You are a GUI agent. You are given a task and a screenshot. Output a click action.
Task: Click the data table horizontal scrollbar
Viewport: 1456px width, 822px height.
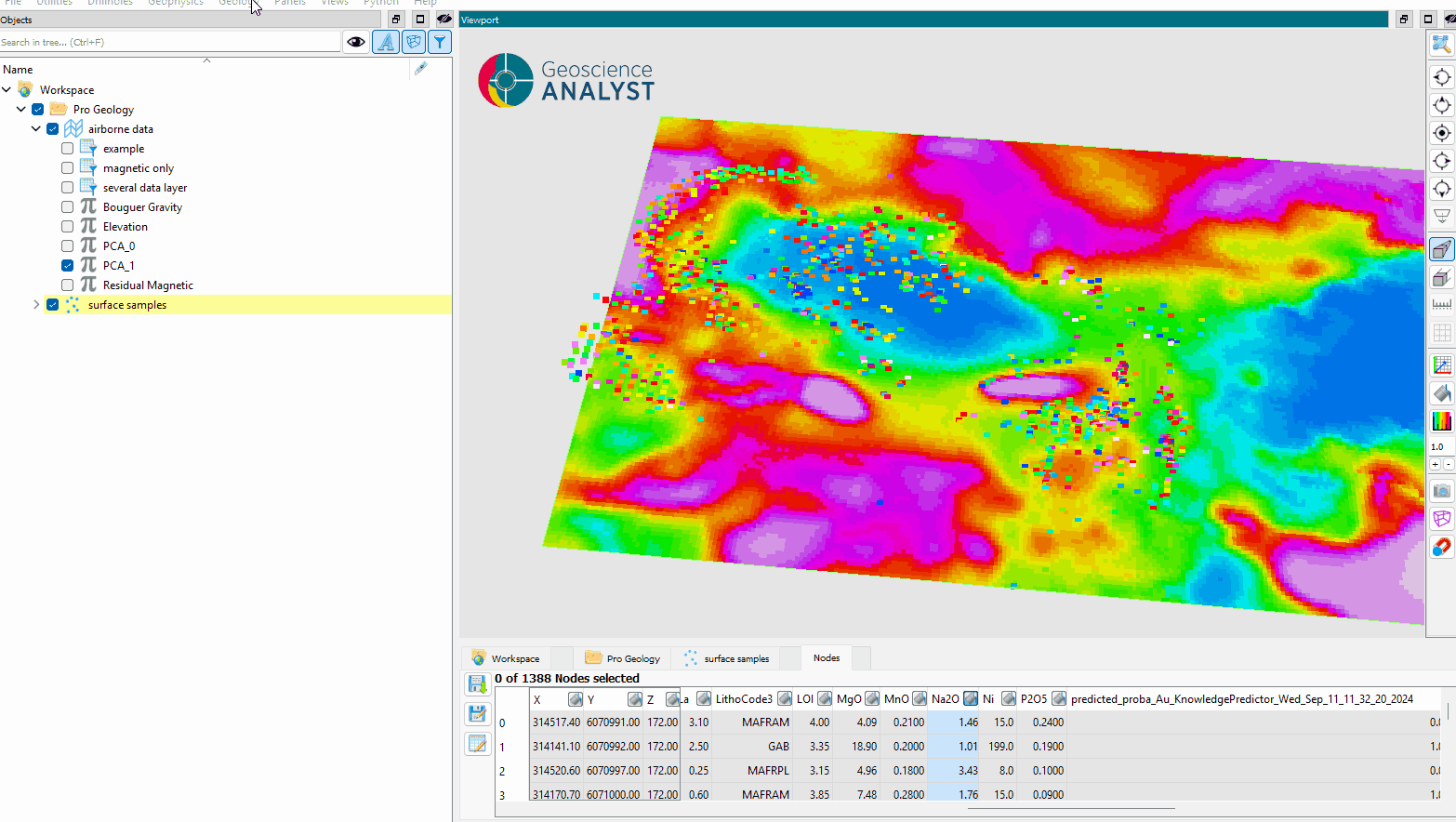pyautogui.click(x=1071, y=808)
